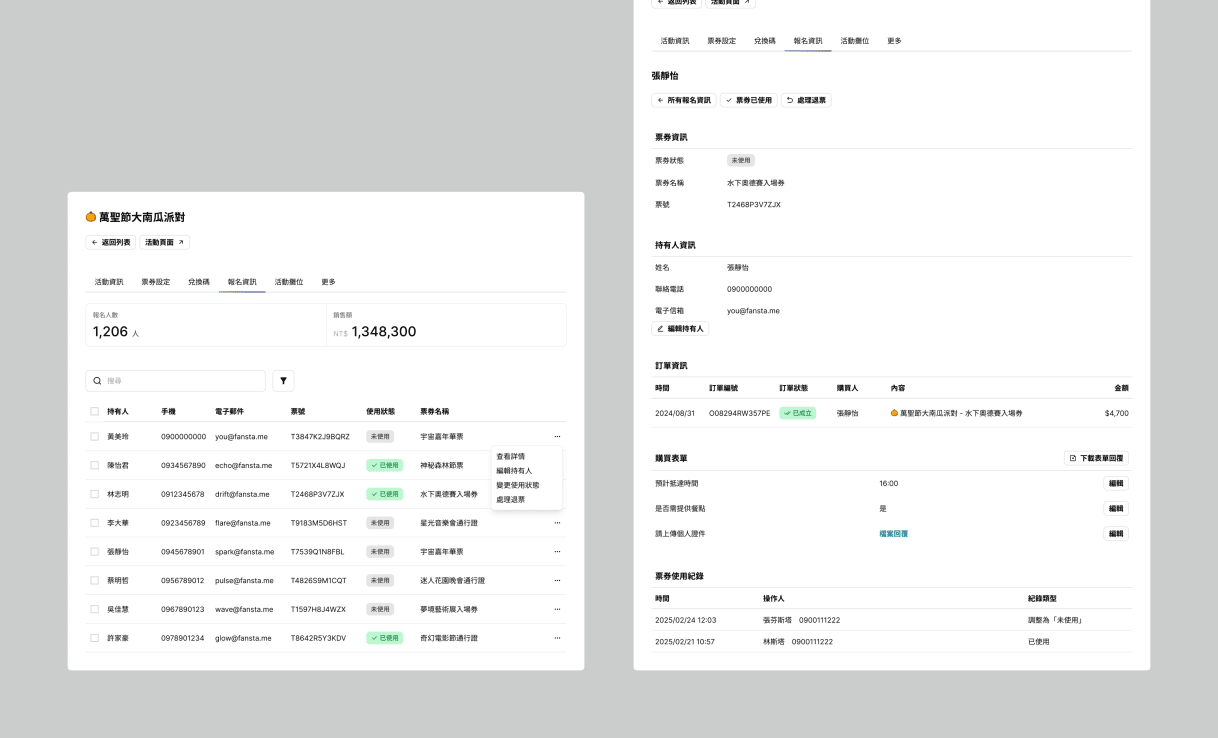1218x738 pixels.
Task: Open the more-options dots for 黃美玲
Action: [557, 436]
